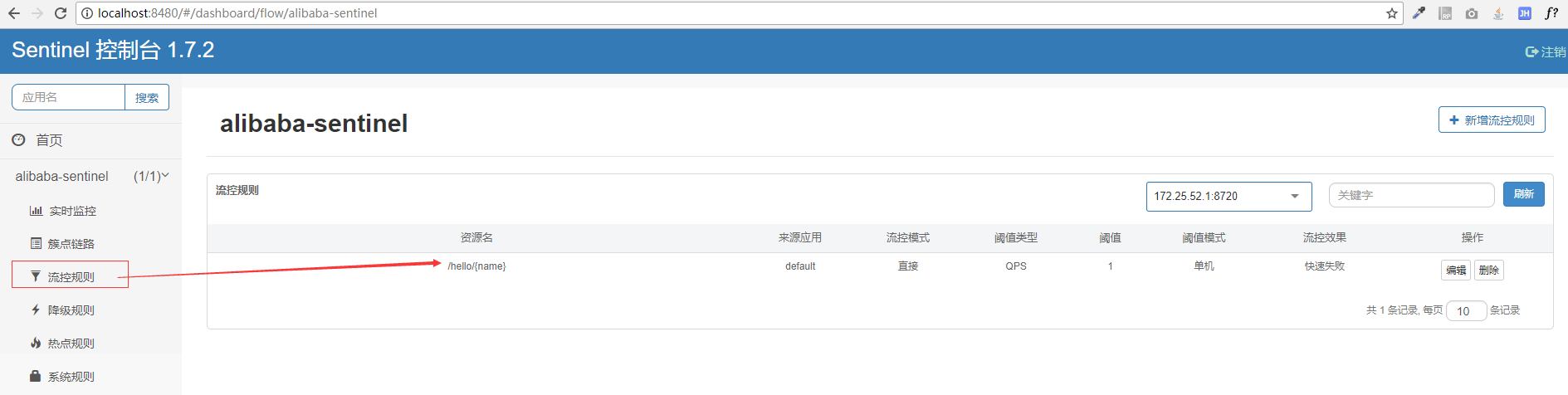Click 编辑 for the /hello/{name} rule
Screen dimensions: 1568x395
pyautogui.click(x=1456, y=270)
